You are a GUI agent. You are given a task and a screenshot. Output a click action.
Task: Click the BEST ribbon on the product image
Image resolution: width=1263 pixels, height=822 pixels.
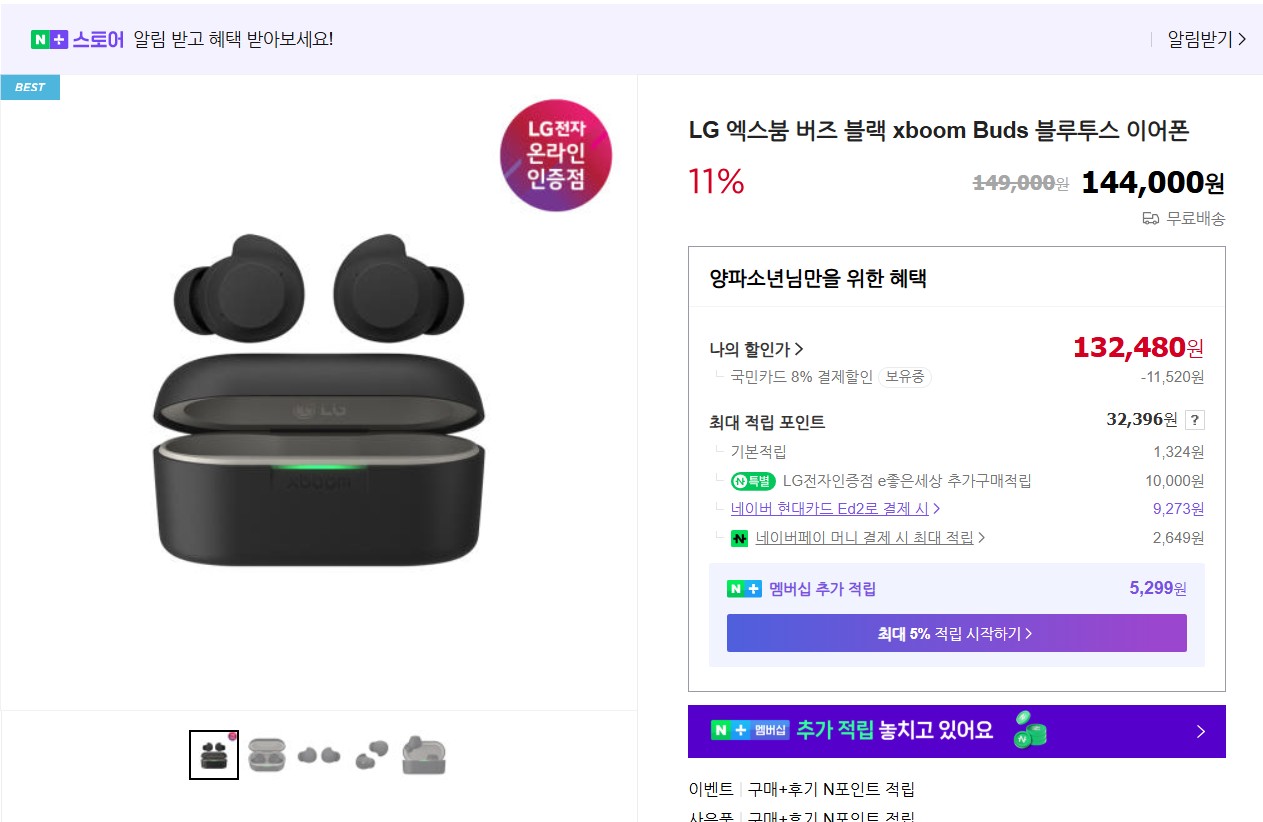tap(29, 87)
